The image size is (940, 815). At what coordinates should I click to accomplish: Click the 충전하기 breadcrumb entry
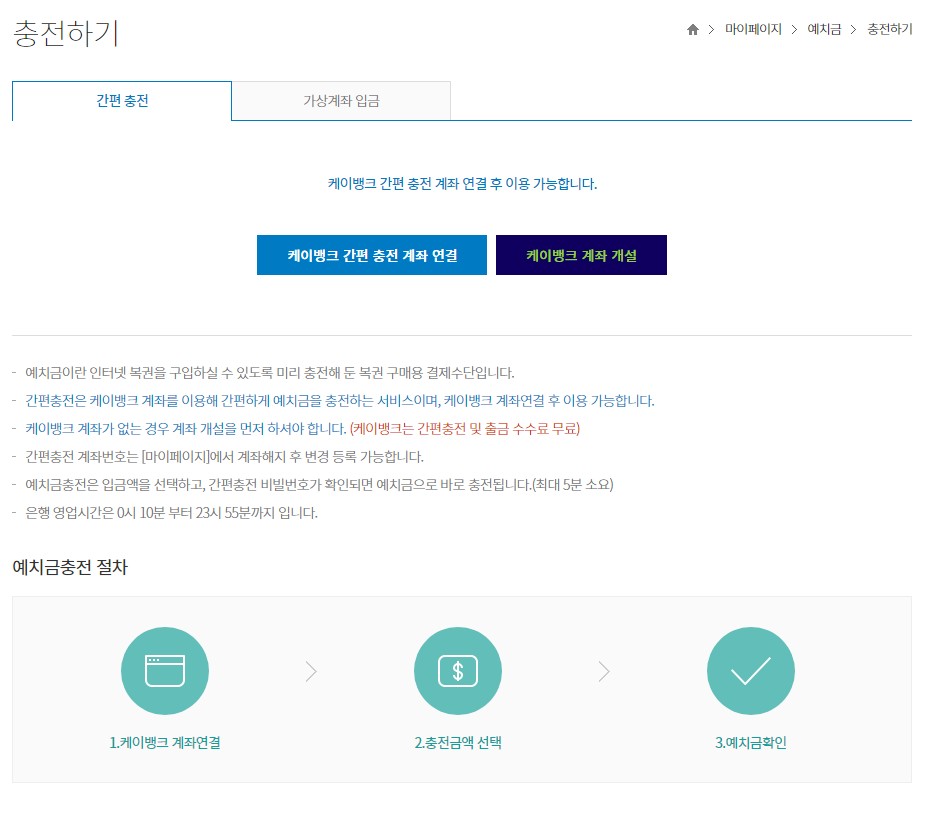click(889, 30)
